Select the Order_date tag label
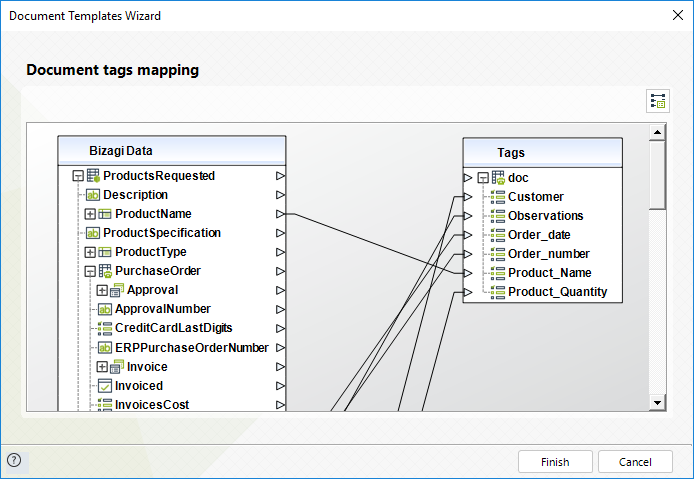The height and width of the screenshot is (479, 694). pyautogui.click(x=539, y=235)
